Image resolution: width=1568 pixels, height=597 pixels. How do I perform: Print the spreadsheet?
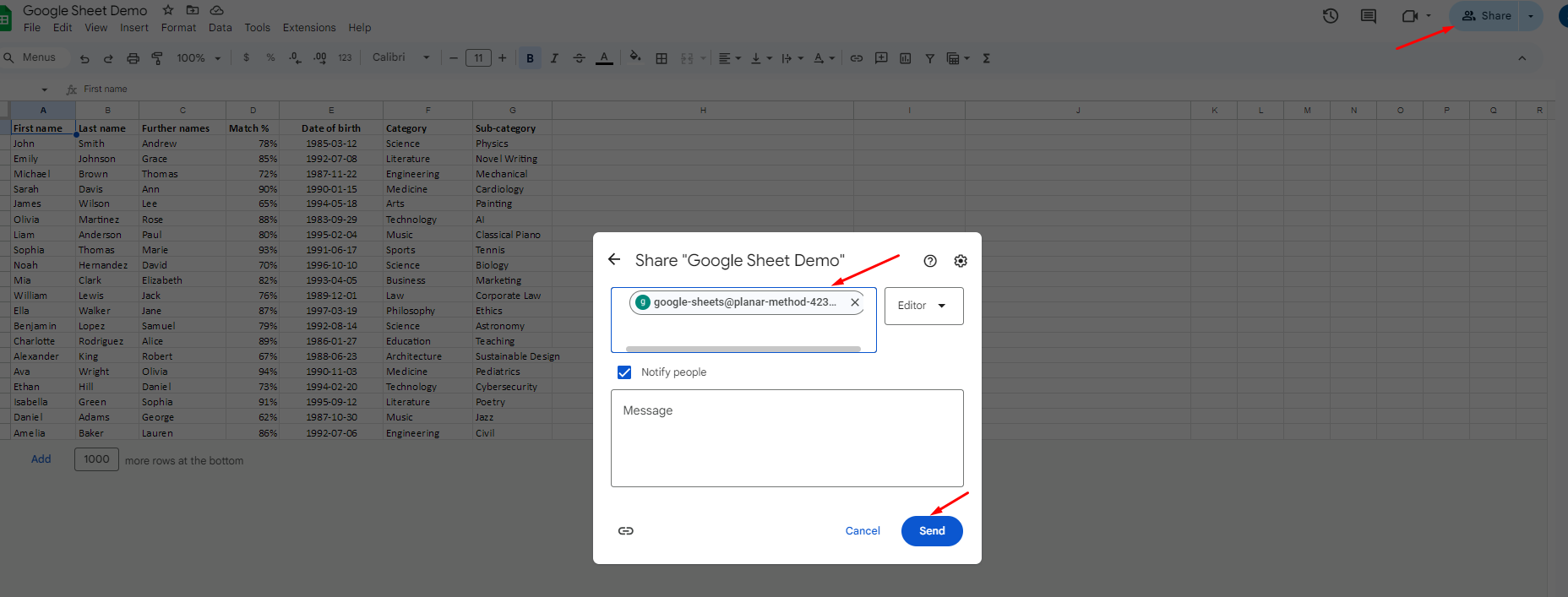(x=133, y=58)
